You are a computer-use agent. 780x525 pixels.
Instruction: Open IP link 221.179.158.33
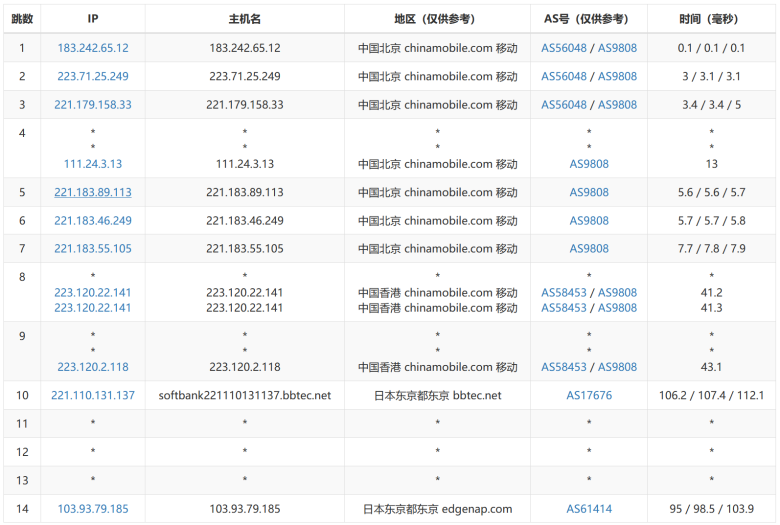tap(93, 105)
